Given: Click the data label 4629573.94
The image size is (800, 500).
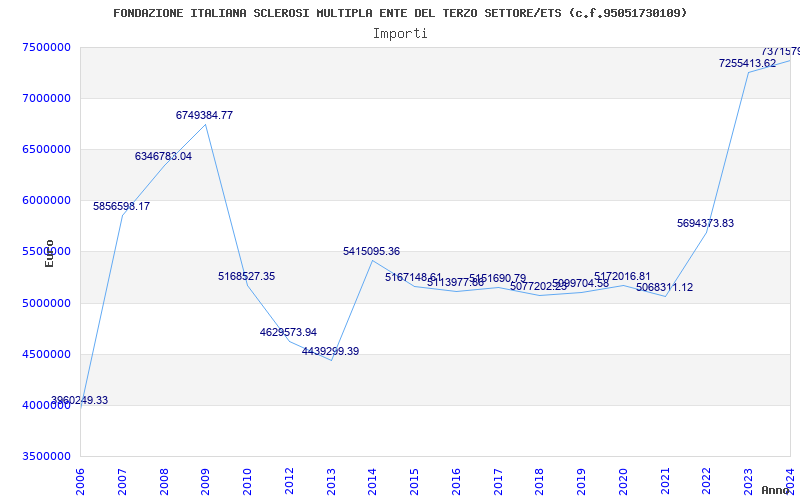Looking at the screenshot, I should pyautogui.click(x=288, y=333).
